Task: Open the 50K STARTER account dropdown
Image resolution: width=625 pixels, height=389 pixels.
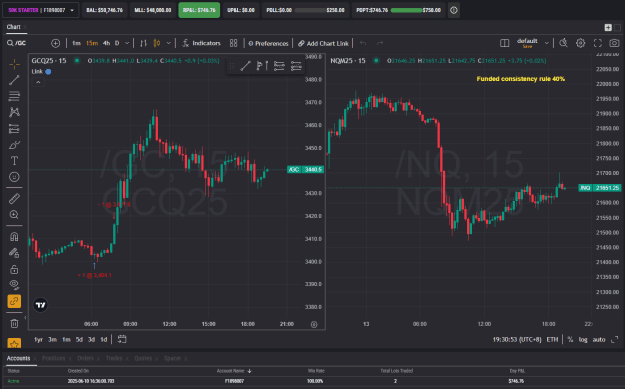Action: click(x=41, y=10)
